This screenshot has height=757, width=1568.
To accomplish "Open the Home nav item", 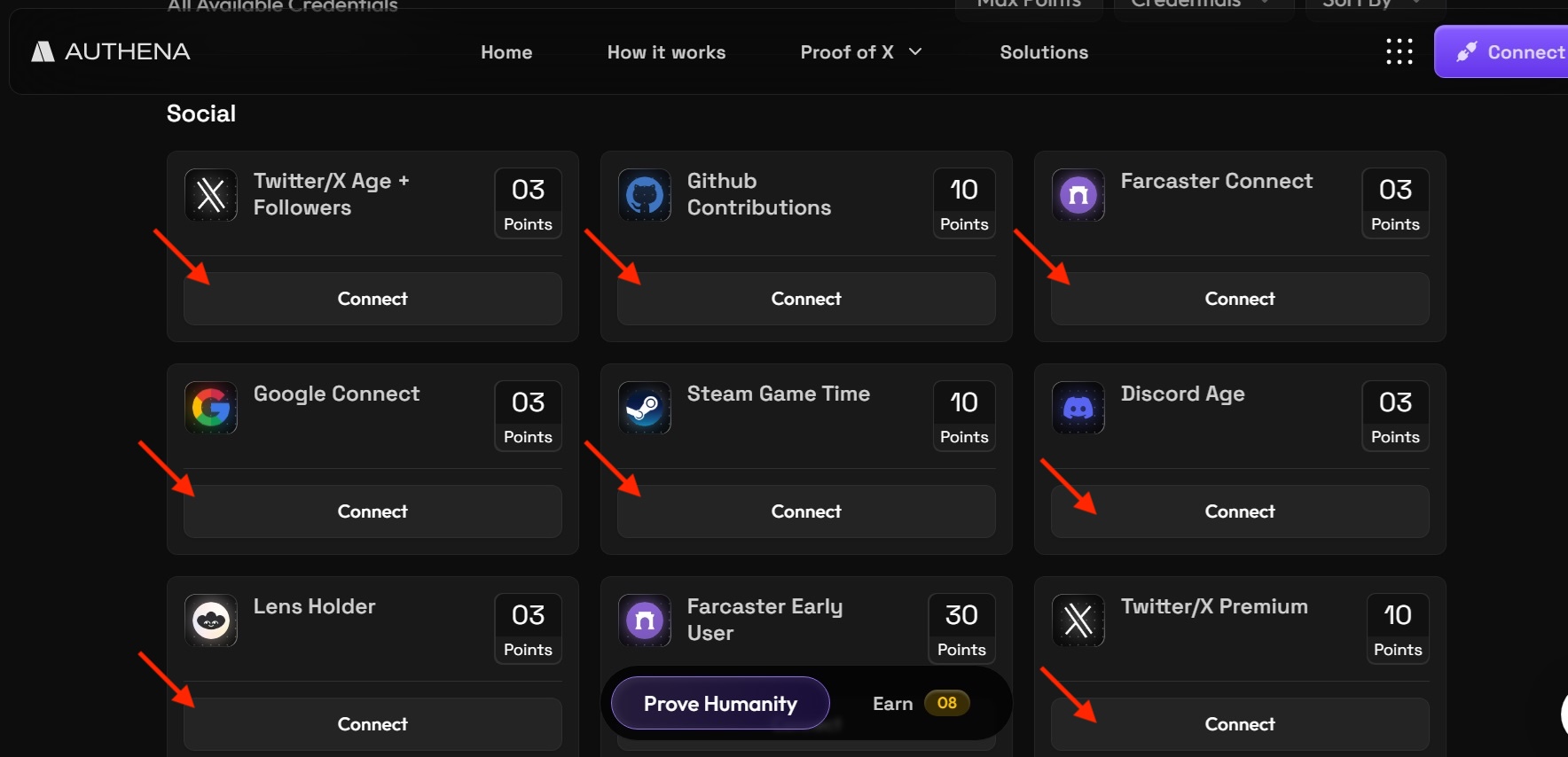I will [x=506, y=52].
